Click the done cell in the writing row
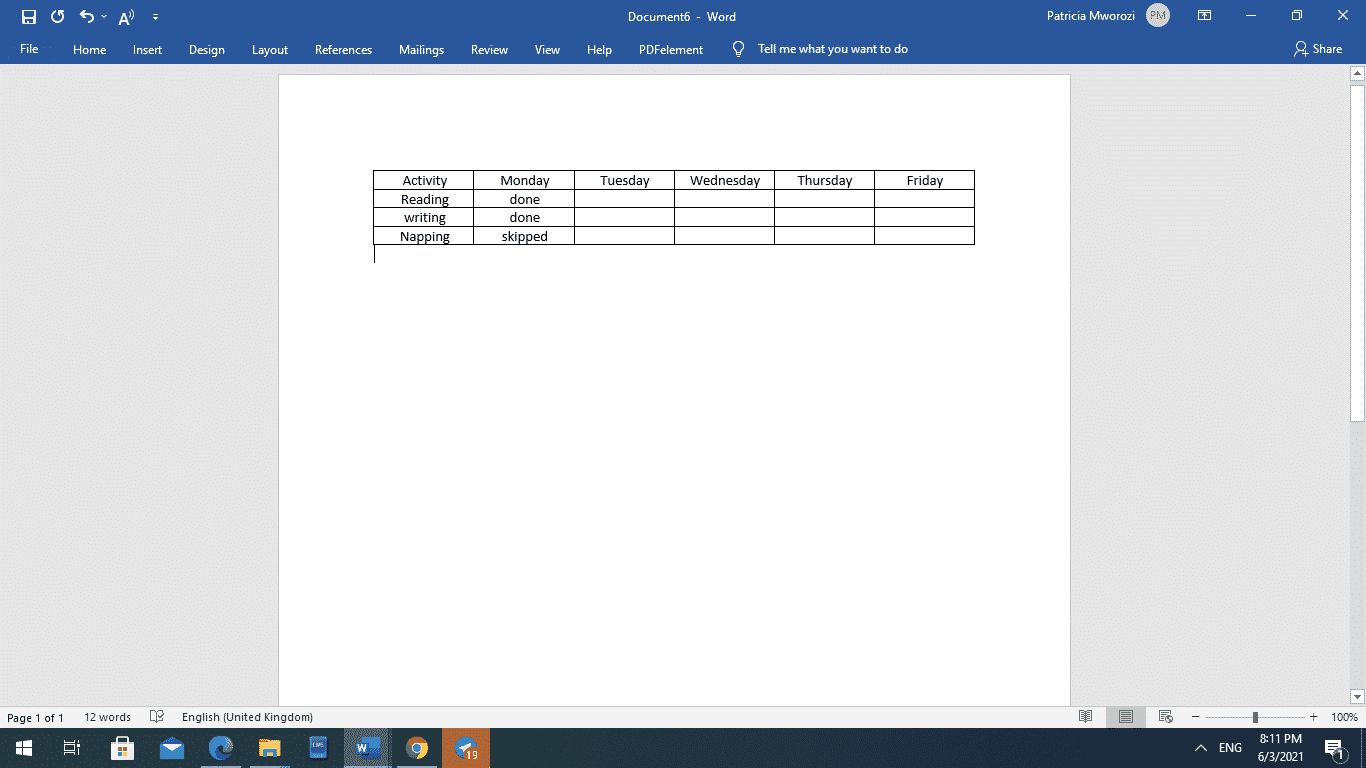The image size is (1366, 768). click(x=524, y=217)
